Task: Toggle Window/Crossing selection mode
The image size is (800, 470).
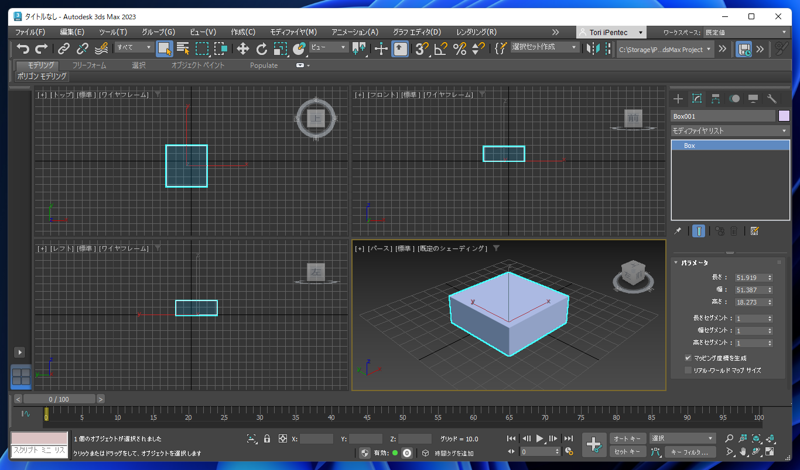Action: point(220,48)
